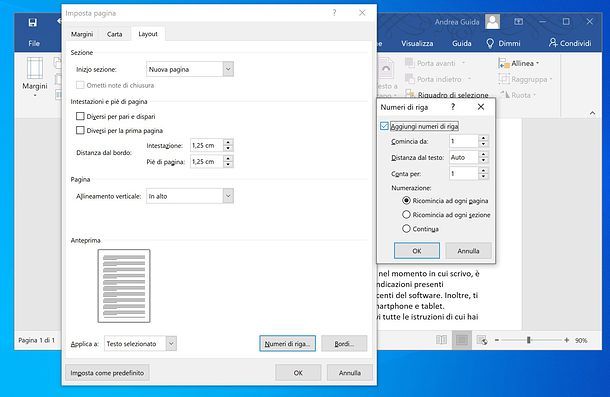Close the Numeri di riga dialog

[x=481, y=107]
